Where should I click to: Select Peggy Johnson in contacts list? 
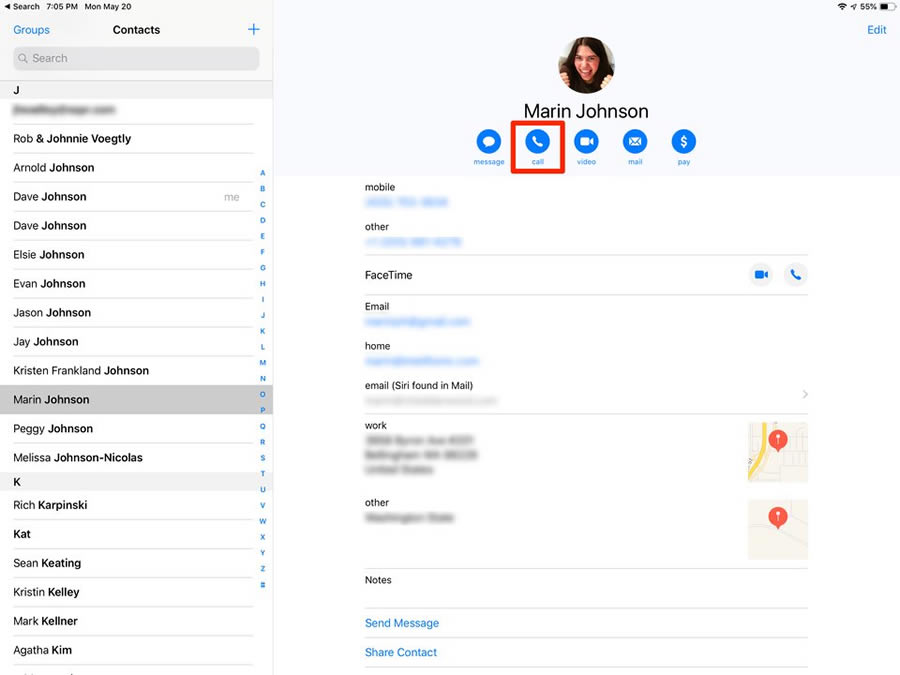click(53, 428)
